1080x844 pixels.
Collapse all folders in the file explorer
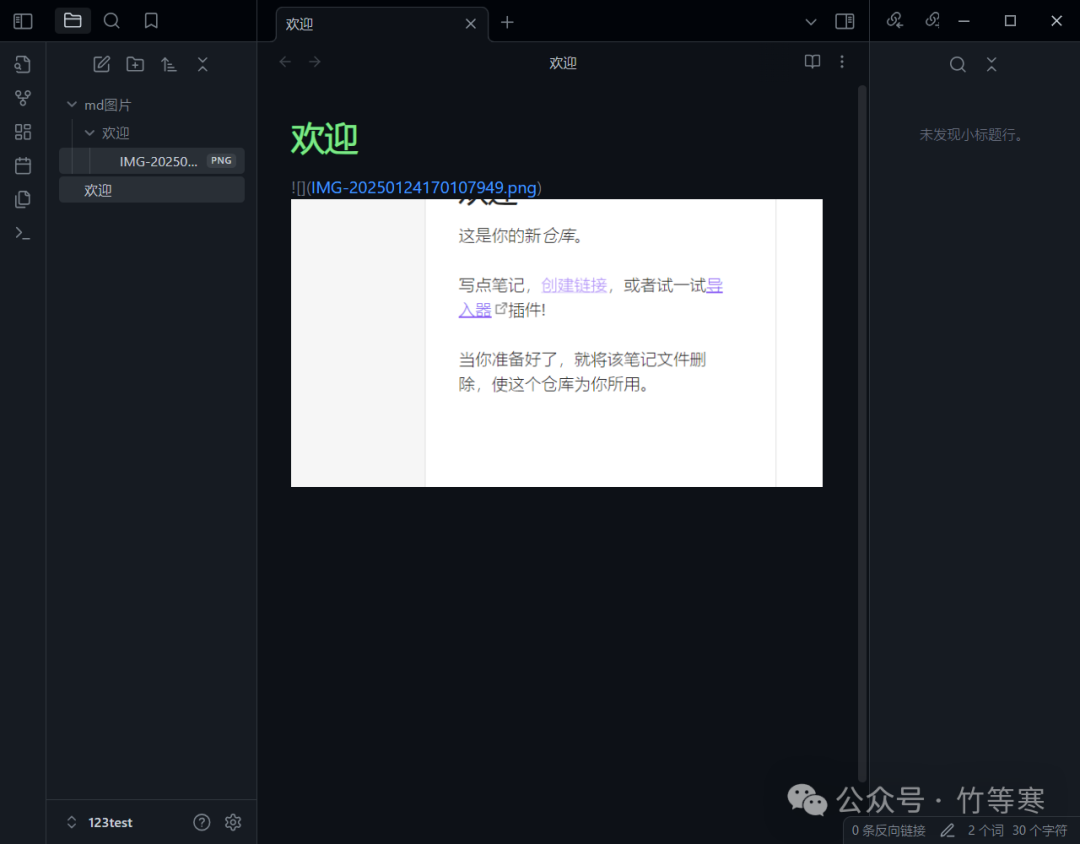coord(202,63)
